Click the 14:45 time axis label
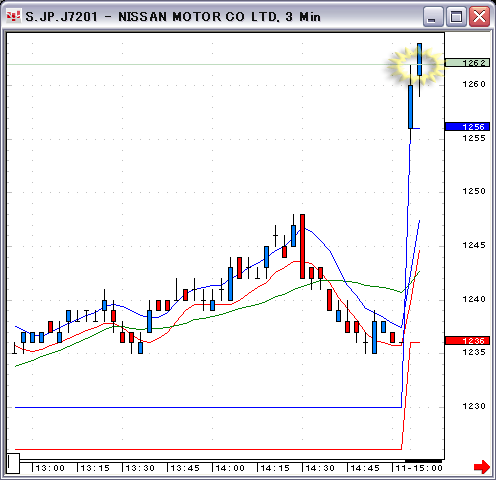The image size is (496, 480). 365,468
